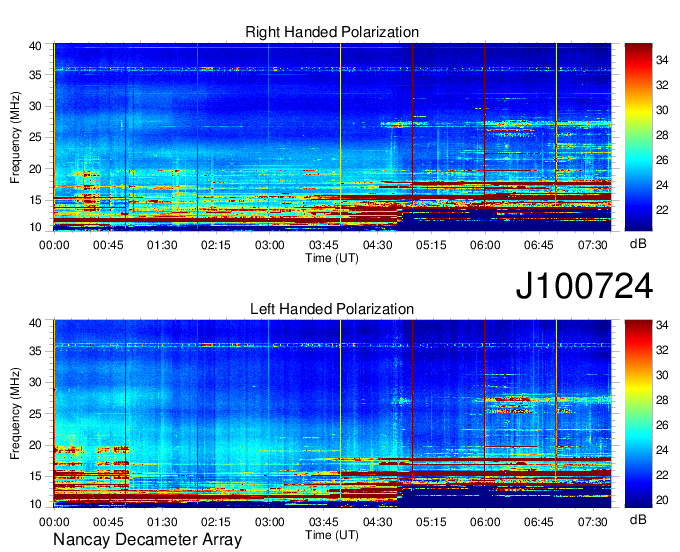This screenshot has height=552, width=680.
Task: Click the J100724 observation label
Action: tap(584, 286)
